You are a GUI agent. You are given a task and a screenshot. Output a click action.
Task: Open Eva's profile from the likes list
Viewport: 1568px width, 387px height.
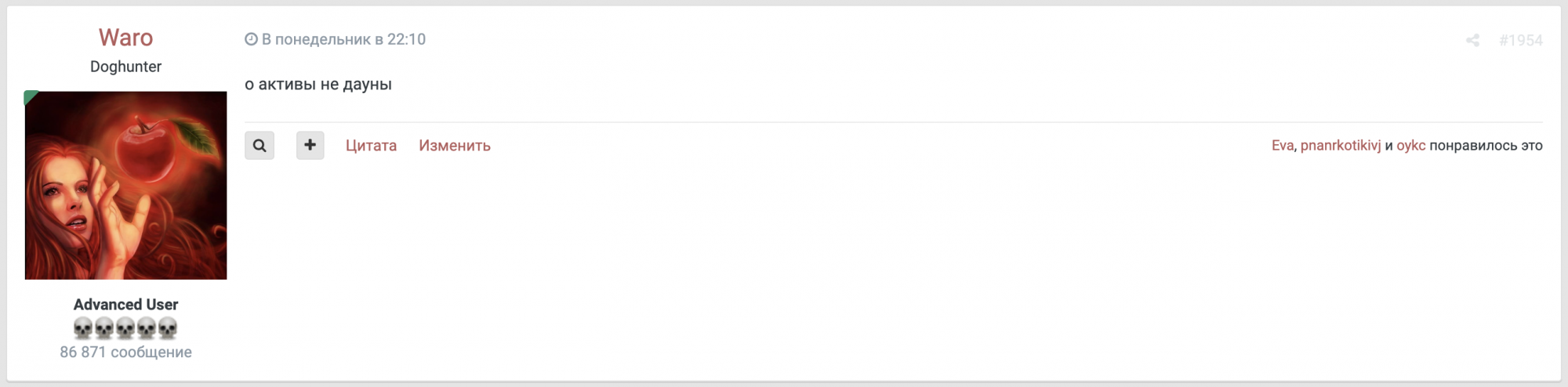[x=1283, y=146]
